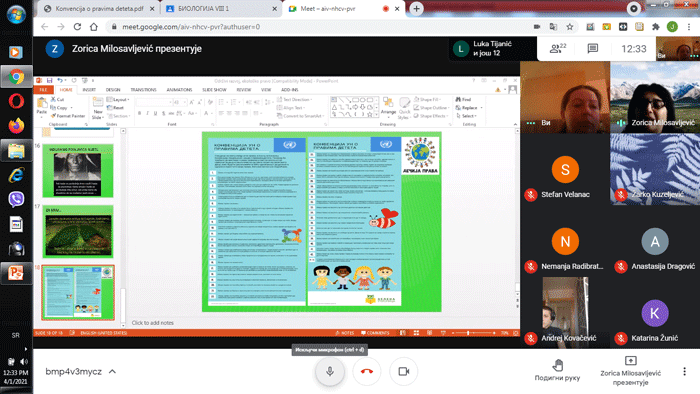
Task: Select slide 18 thumbnail in PowerPoint
Action: (78, 293)
